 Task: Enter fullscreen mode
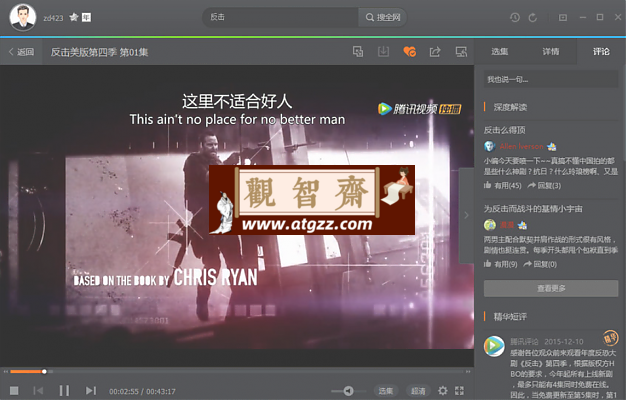click(x=460, y=390)
